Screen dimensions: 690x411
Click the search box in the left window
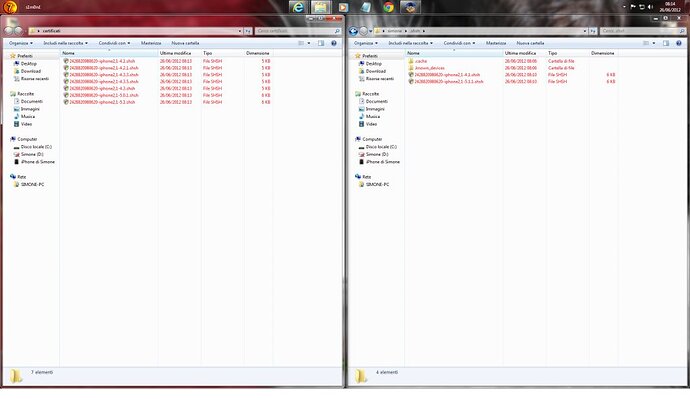pos(290,31)
